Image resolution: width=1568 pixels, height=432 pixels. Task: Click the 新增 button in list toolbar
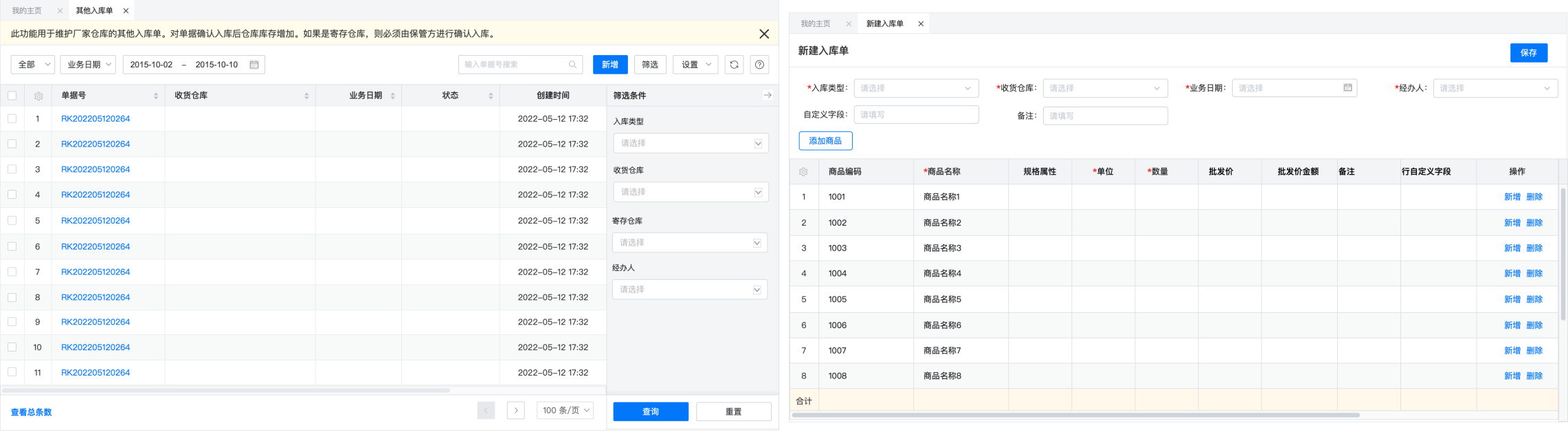pyautogui.click(x=610, y=65)
